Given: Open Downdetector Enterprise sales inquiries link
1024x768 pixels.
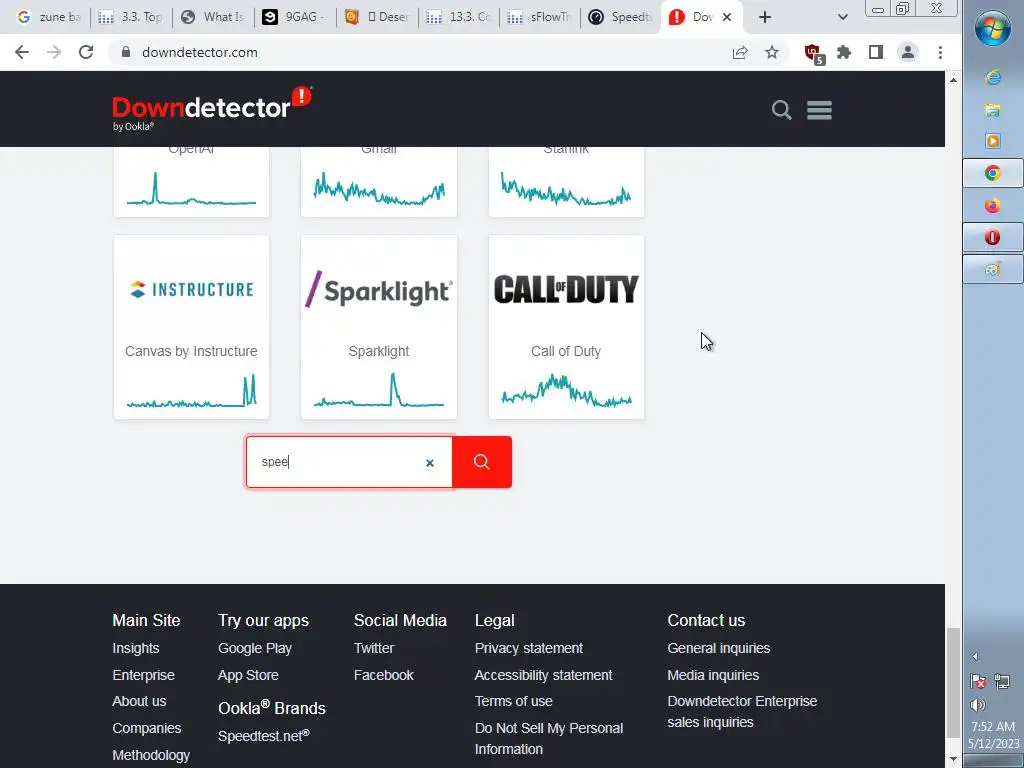Looking at the screenshot, I should [743, 711].
